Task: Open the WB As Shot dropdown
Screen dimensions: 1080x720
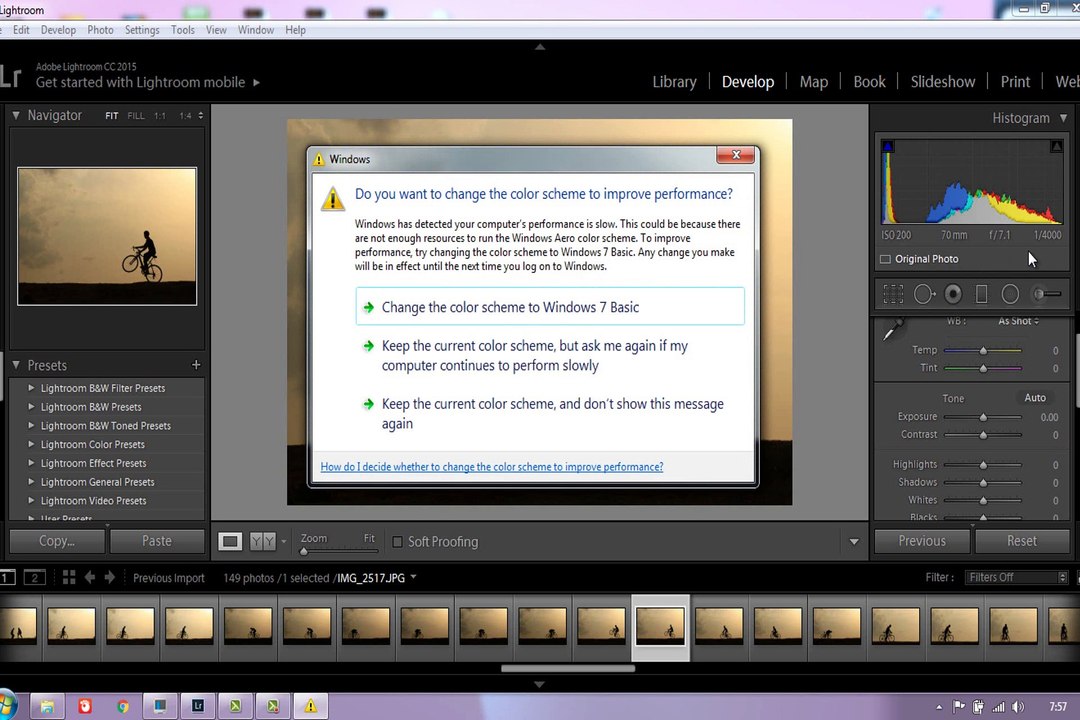Action: click(1018, 321)
